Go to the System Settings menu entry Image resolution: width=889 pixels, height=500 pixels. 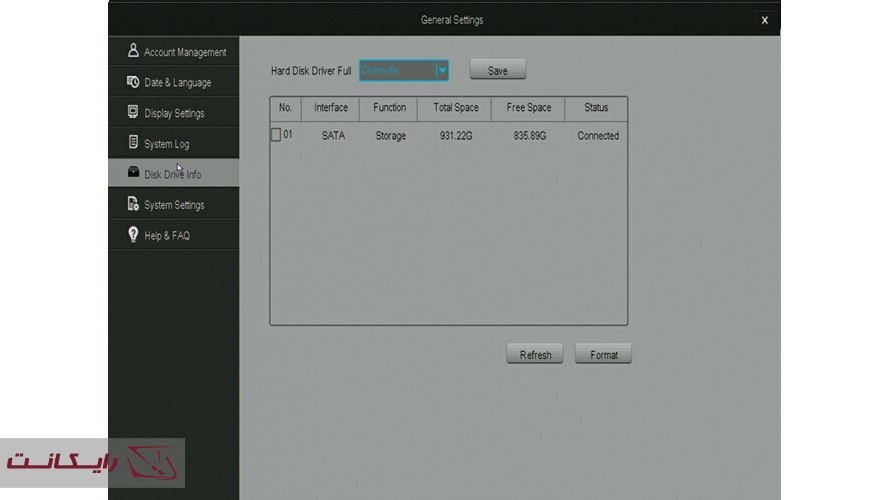tap(173, 205)
